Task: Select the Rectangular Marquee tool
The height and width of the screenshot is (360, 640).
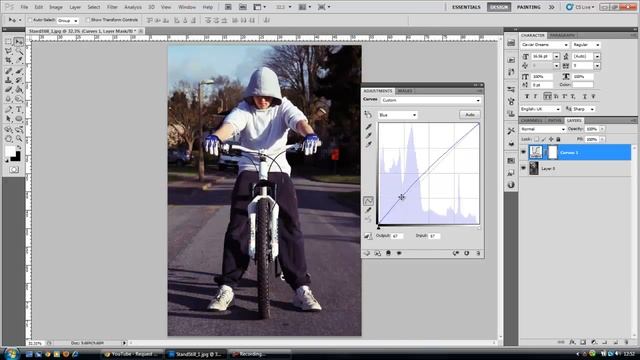Action: 9,42
